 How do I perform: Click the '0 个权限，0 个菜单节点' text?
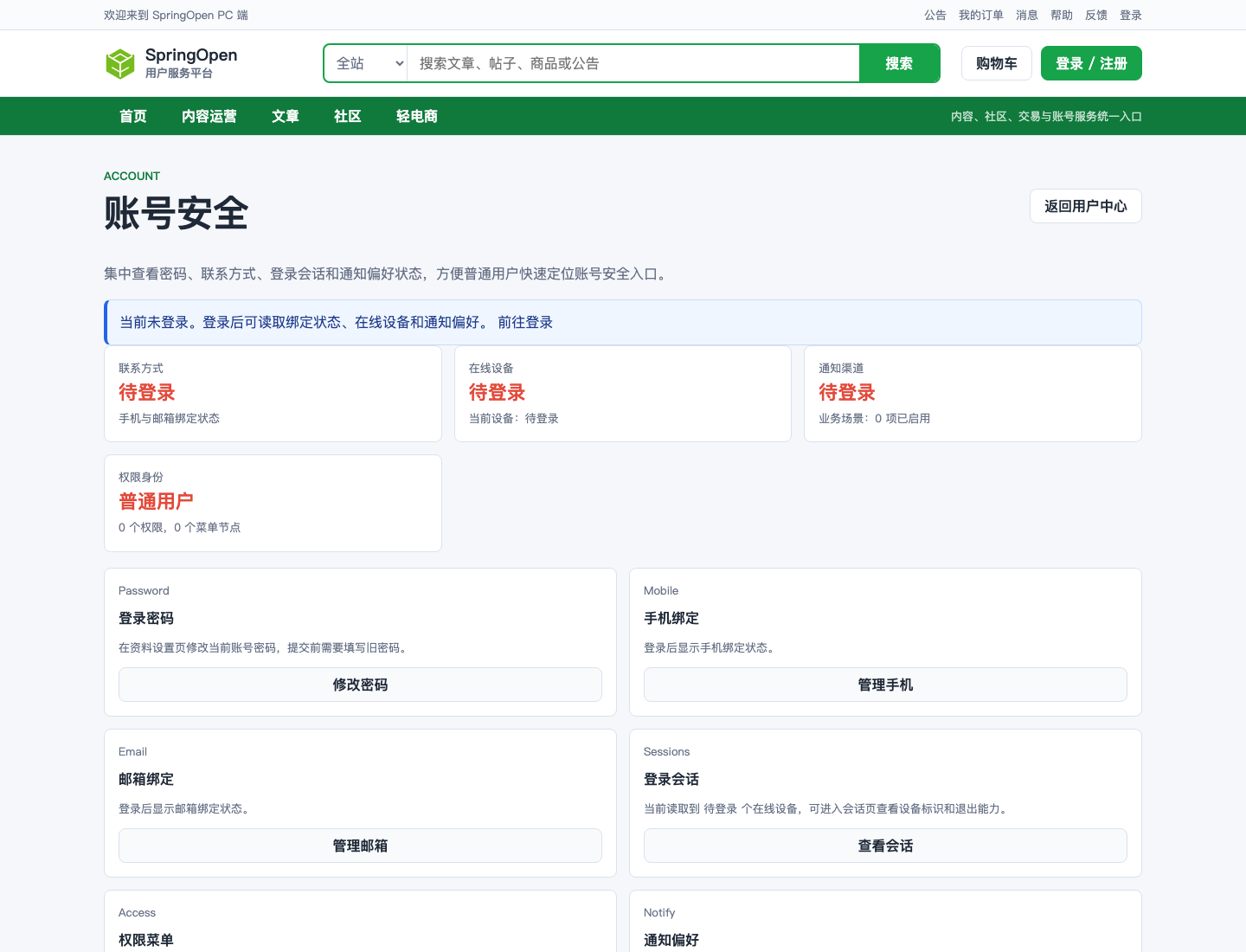180,527
